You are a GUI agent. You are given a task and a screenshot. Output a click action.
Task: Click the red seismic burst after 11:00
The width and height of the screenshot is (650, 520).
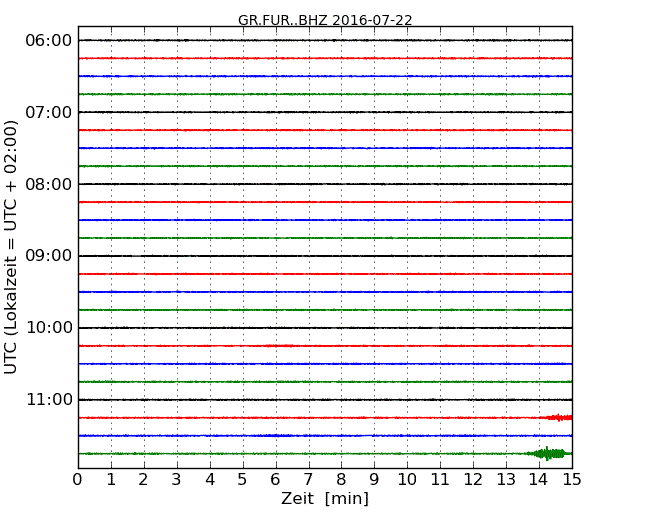[x=558, y=418]
